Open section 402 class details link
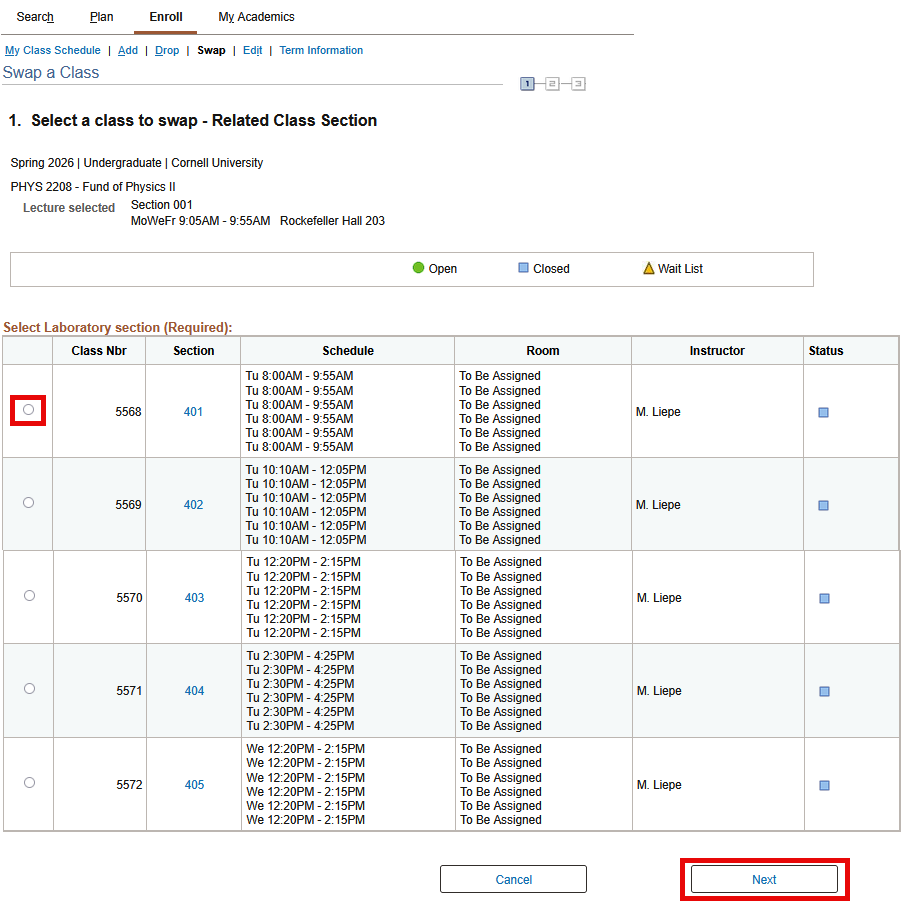The height and width of the screenshot is (913, 906). [x=193, y=505]
